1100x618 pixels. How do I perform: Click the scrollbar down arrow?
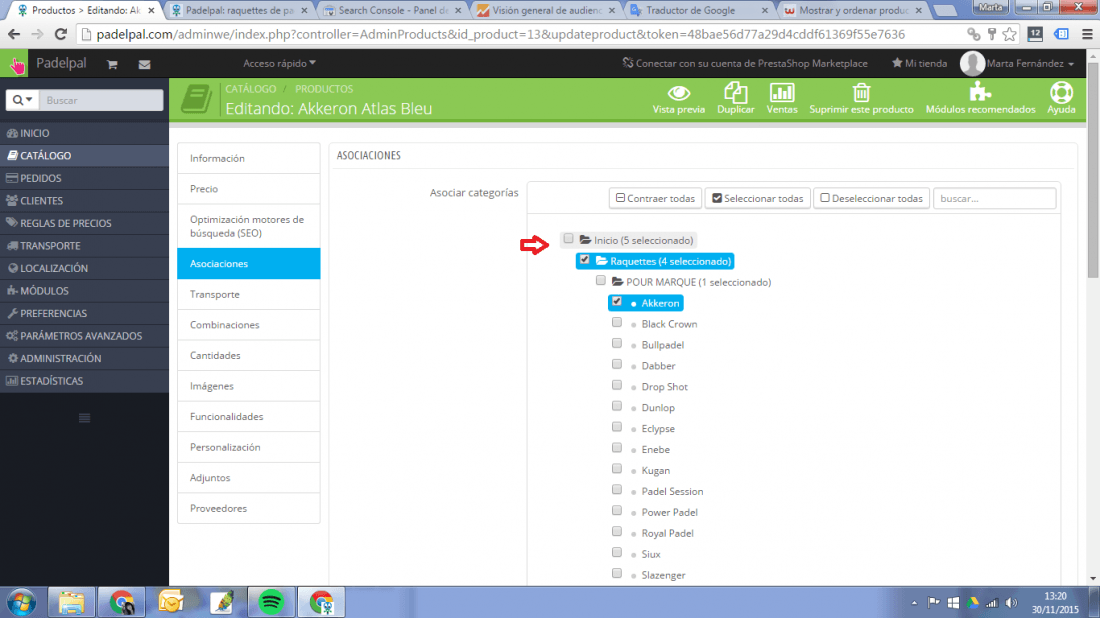point(1093,579)
